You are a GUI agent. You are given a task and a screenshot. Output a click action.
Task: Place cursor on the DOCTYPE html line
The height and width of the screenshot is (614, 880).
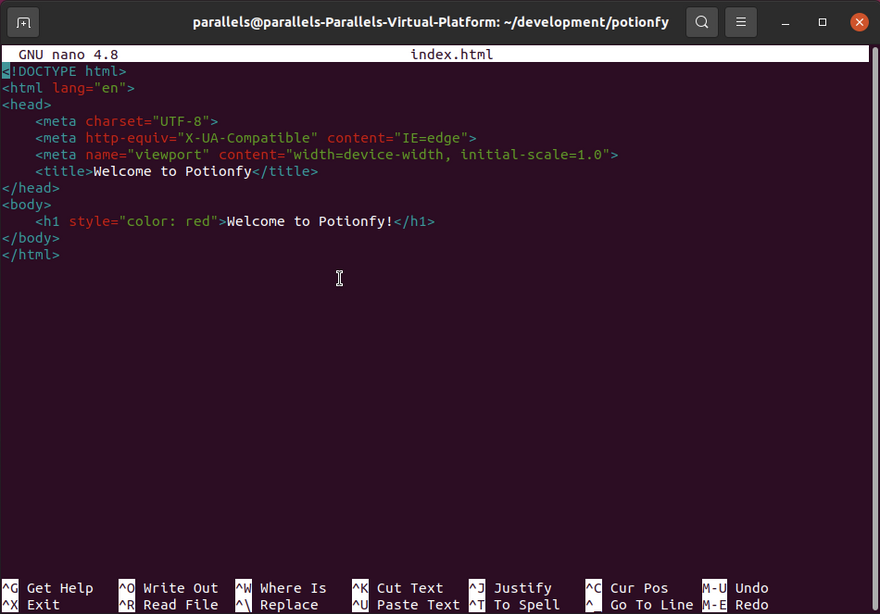[64, 71]
